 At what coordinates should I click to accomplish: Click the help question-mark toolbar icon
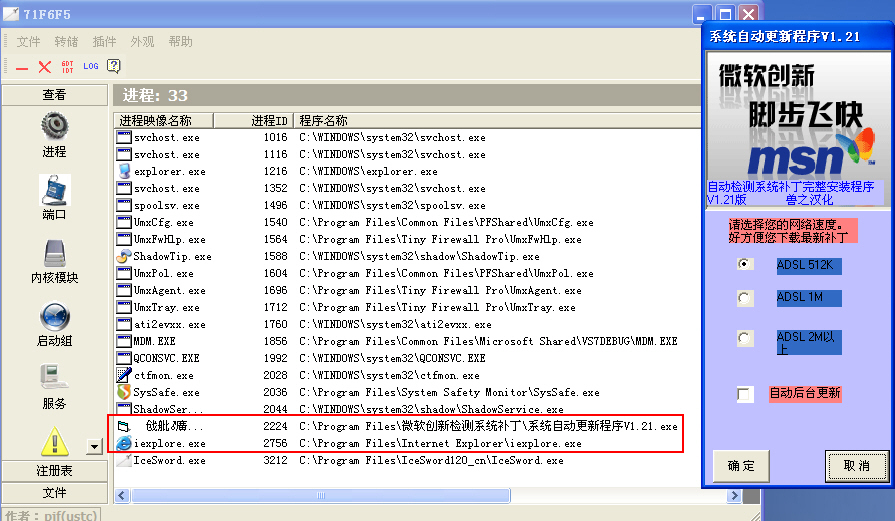tap(114, 66)
